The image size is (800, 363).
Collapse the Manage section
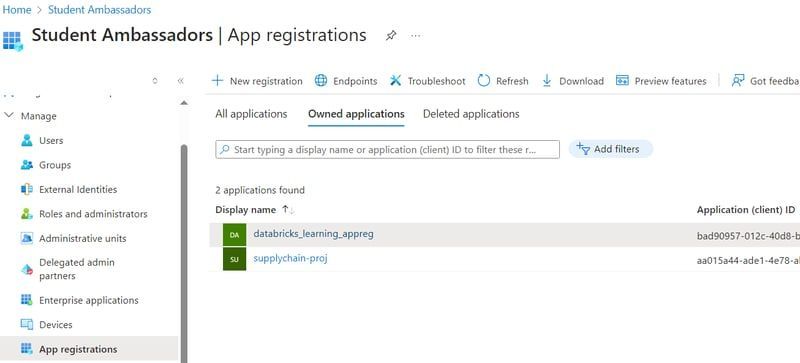[x=9, y=115]
